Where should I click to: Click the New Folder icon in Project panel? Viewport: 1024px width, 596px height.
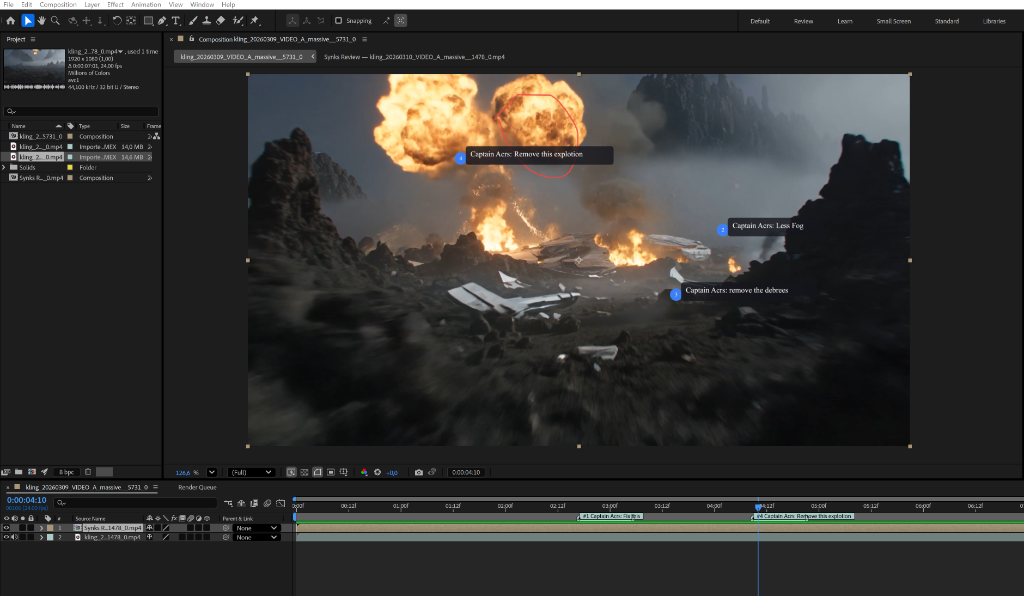pos(19,472)
